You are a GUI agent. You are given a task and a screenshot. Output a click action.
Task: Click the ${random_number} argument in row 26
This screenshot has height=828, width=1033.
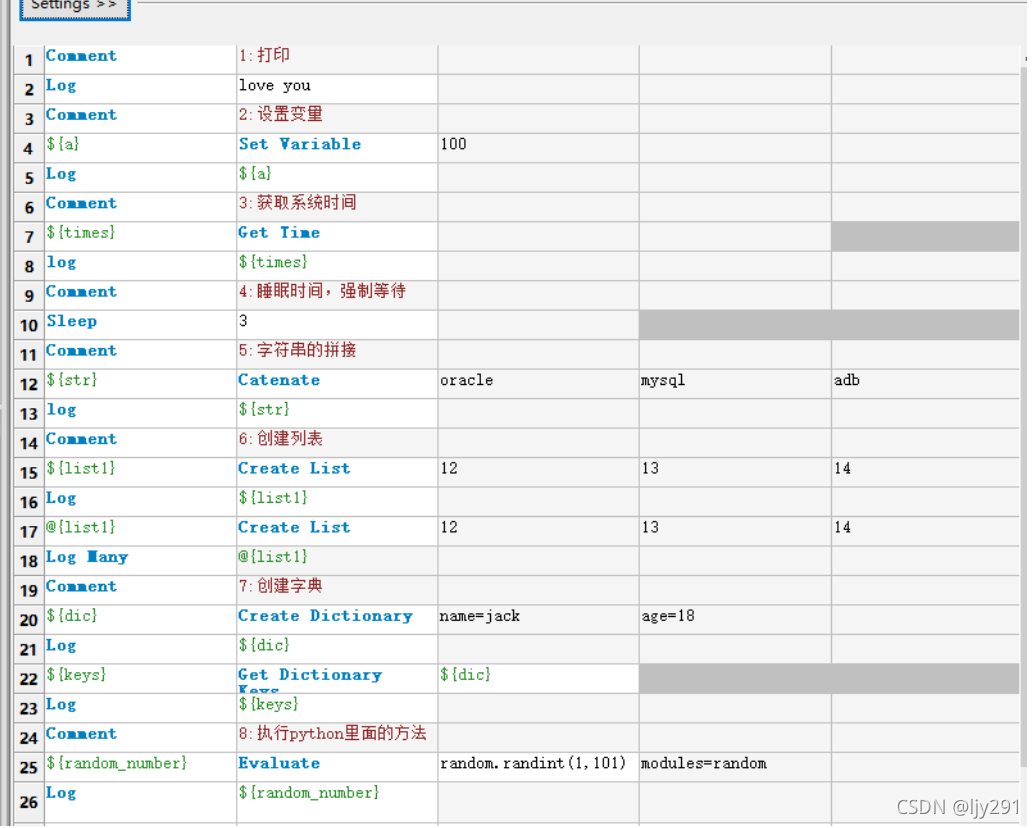pyautogui.click(x=337, y=802)
